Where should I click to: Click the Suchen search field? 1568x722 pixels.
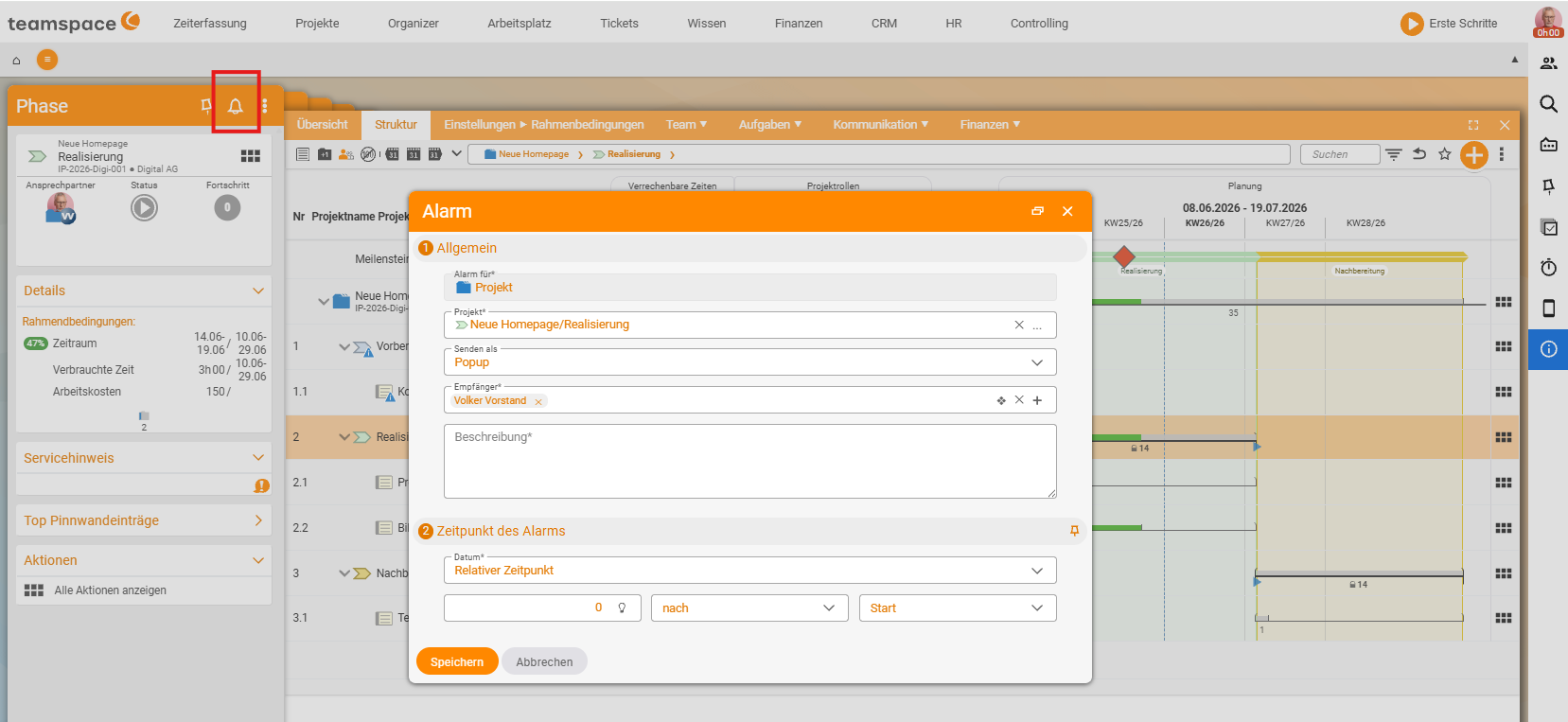pyautogui.click(x=1340, y=154)
